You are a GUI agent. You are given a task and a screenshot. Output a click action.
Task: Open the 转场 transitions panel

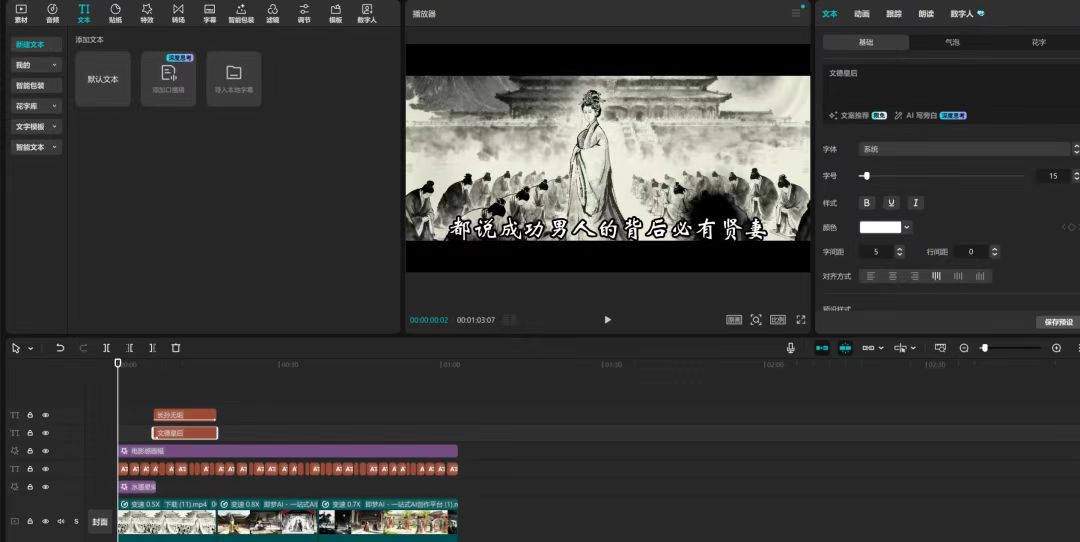178,13
